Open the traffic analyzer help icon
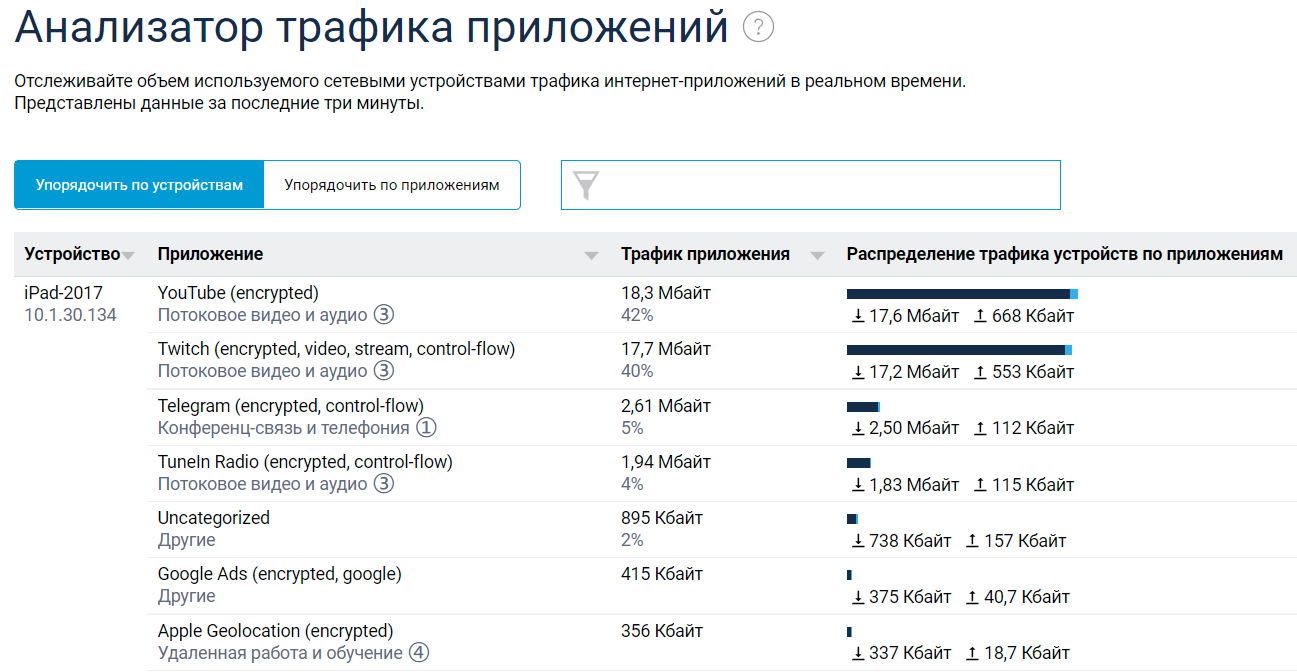1297x672 pixels. tap(758, 27)
